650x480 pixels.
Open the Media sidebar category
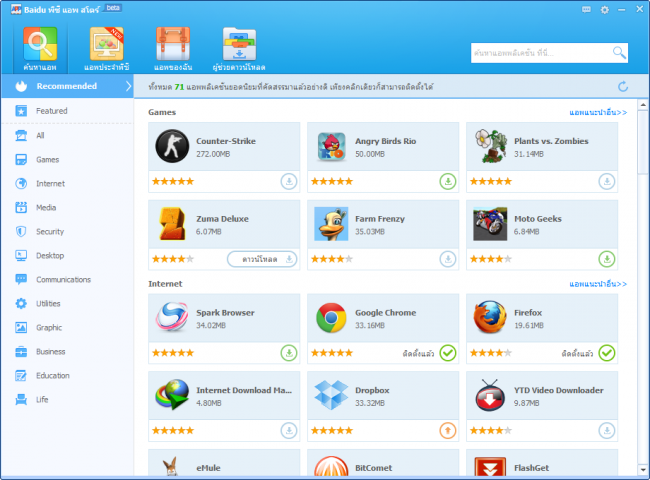67,208
